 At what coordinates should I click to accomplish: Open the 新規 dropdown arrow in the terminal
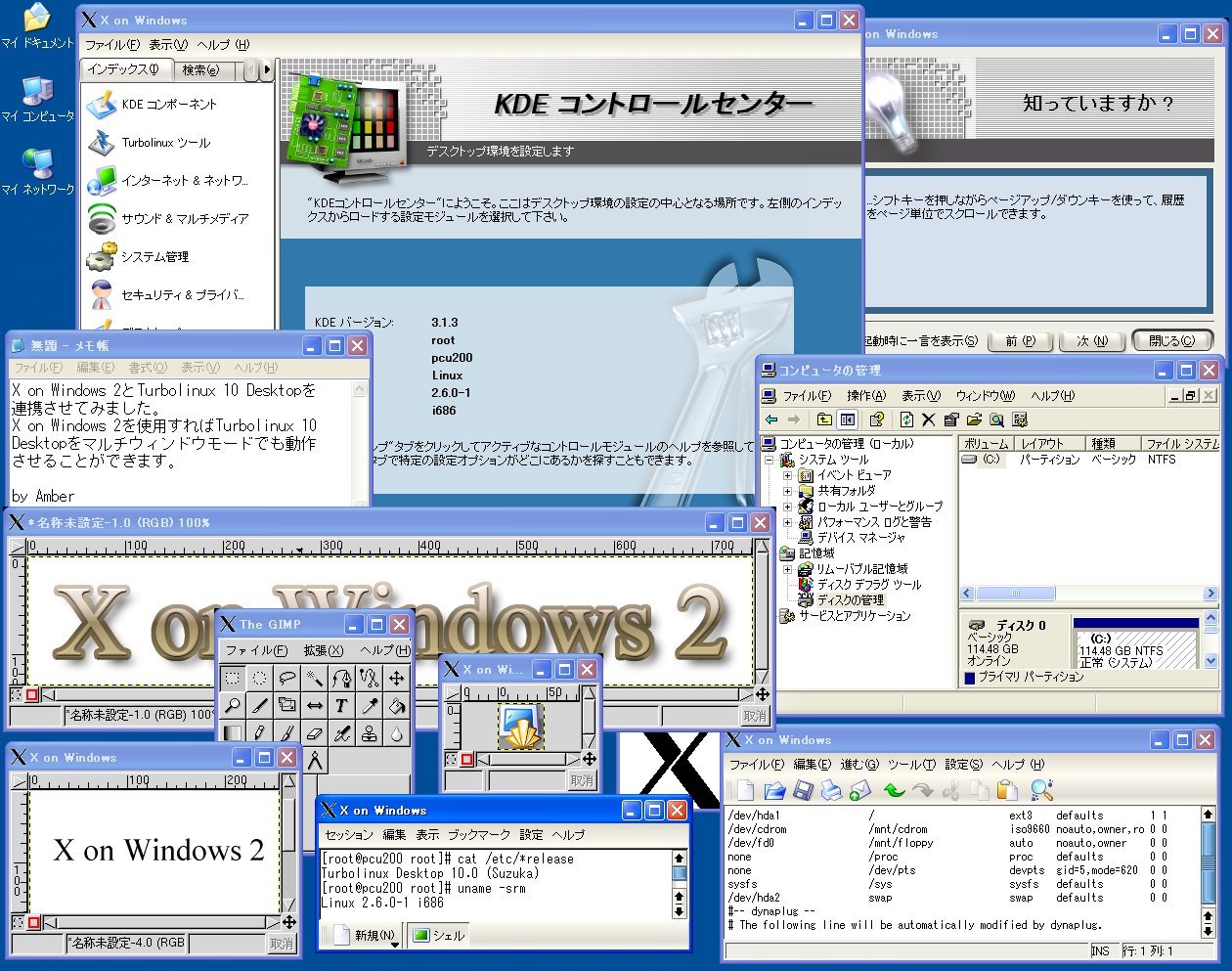coord(395,944)
